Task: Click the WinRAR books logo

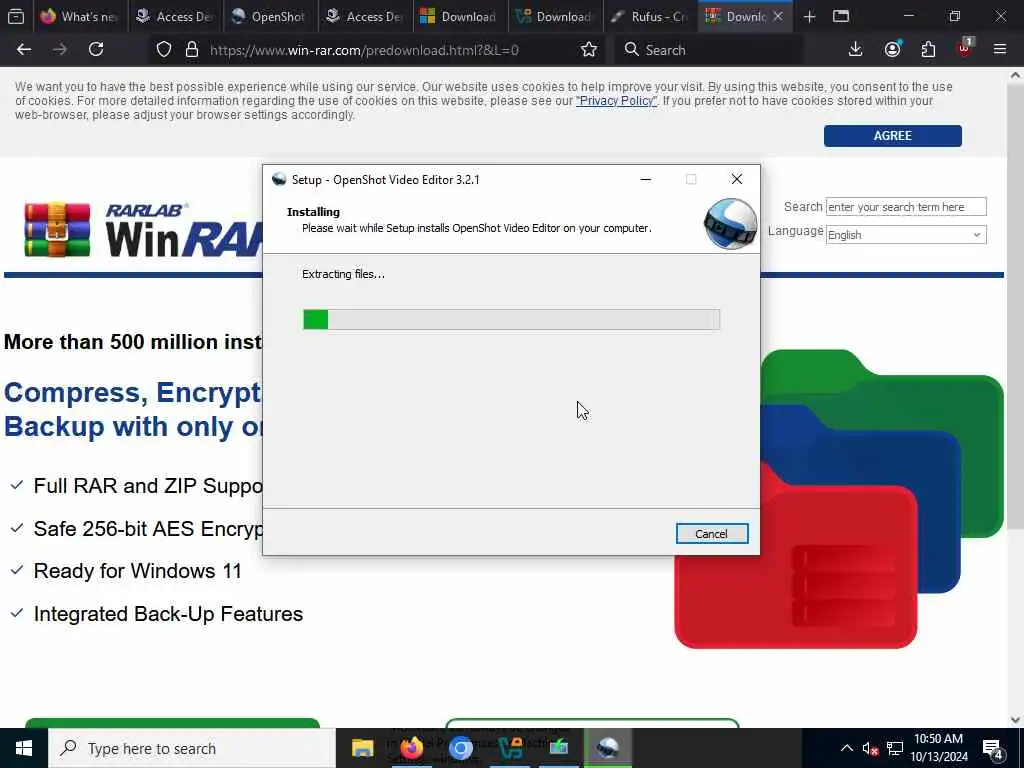Action: [x=57, y=229]
